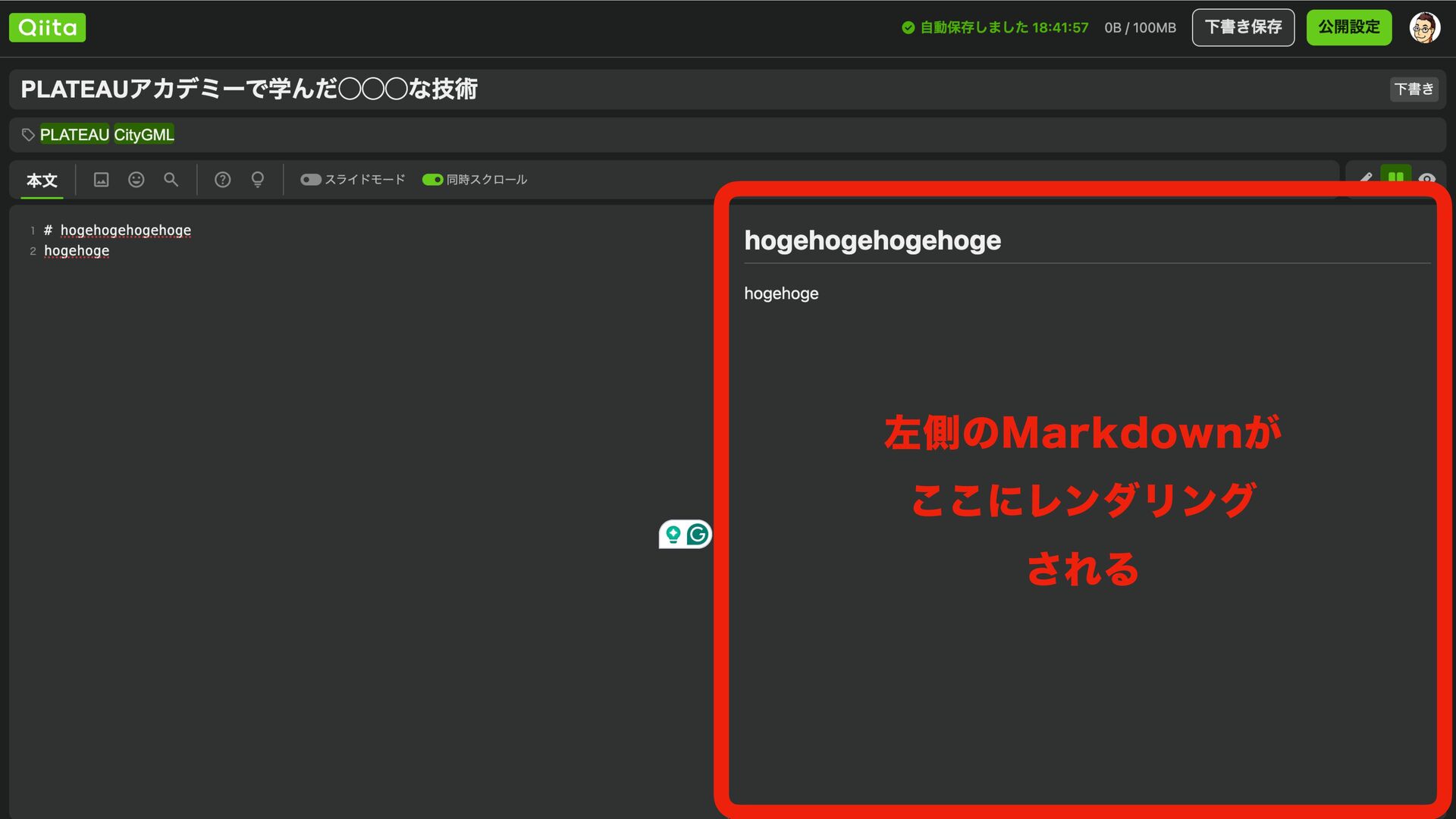Click the 下書き保存 button

coord(1243,28)
